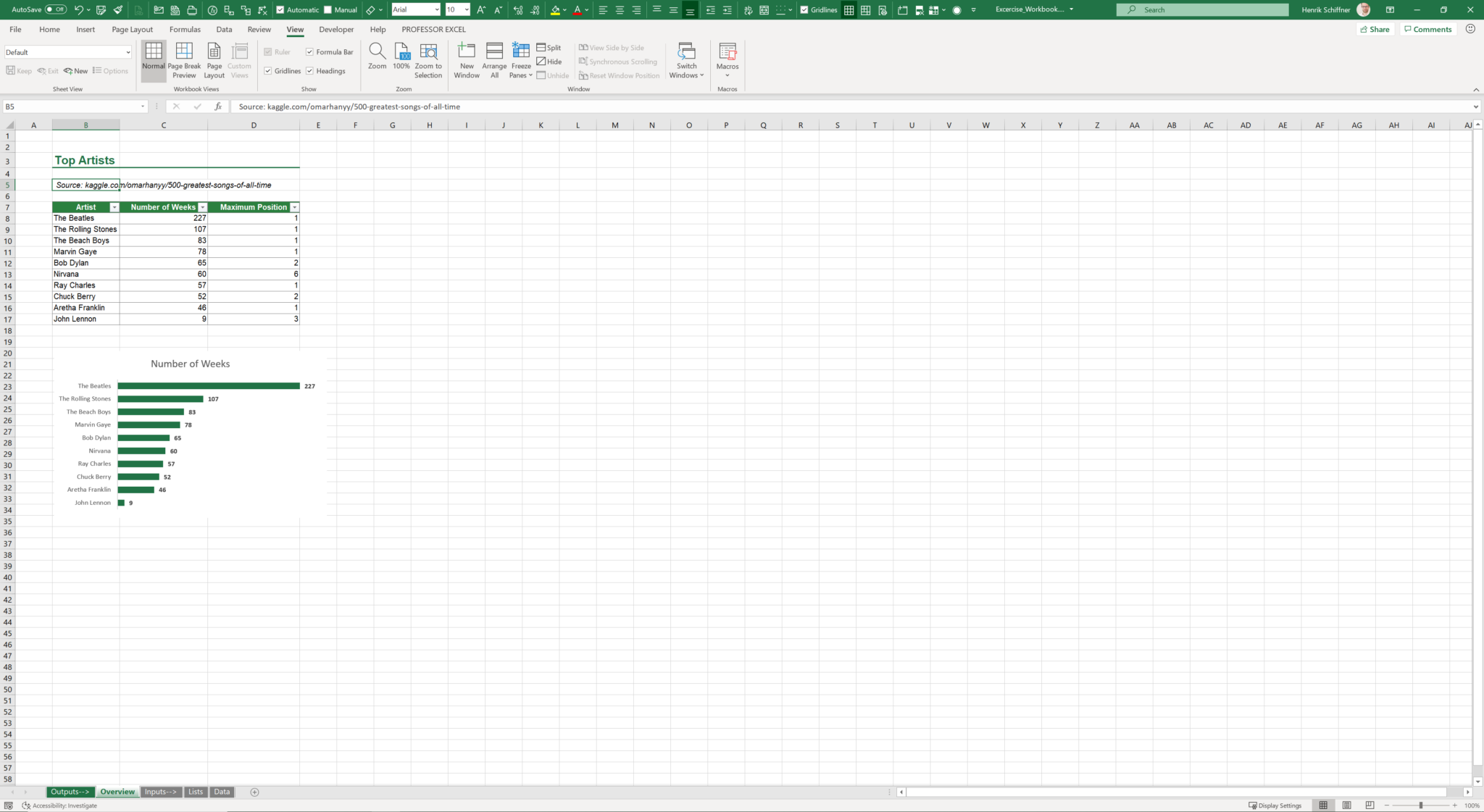
Task: Select the Page Layout view
Action: pos(214,60)
